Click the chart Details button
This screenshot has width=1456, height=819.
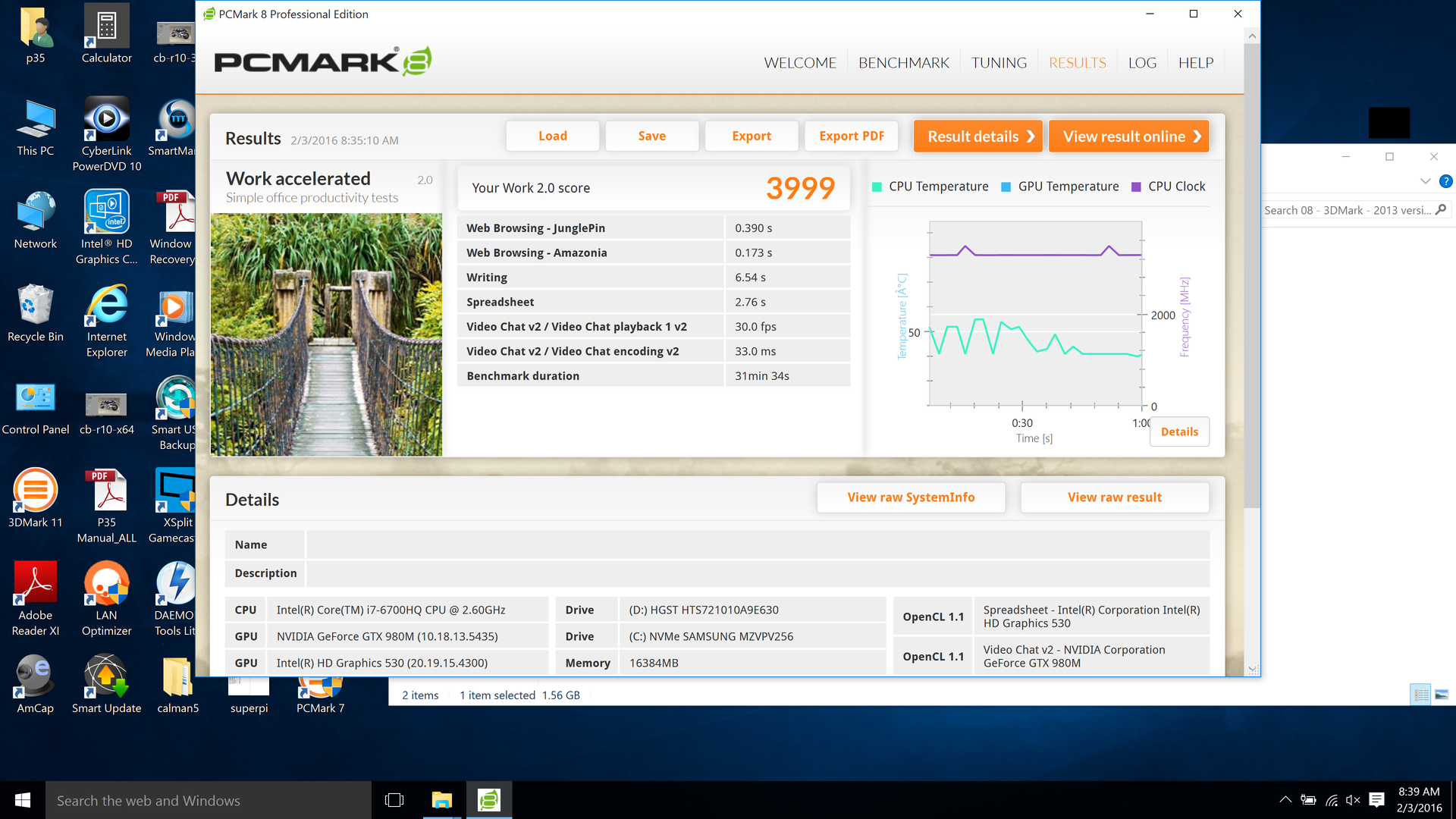pos(1179,431)
